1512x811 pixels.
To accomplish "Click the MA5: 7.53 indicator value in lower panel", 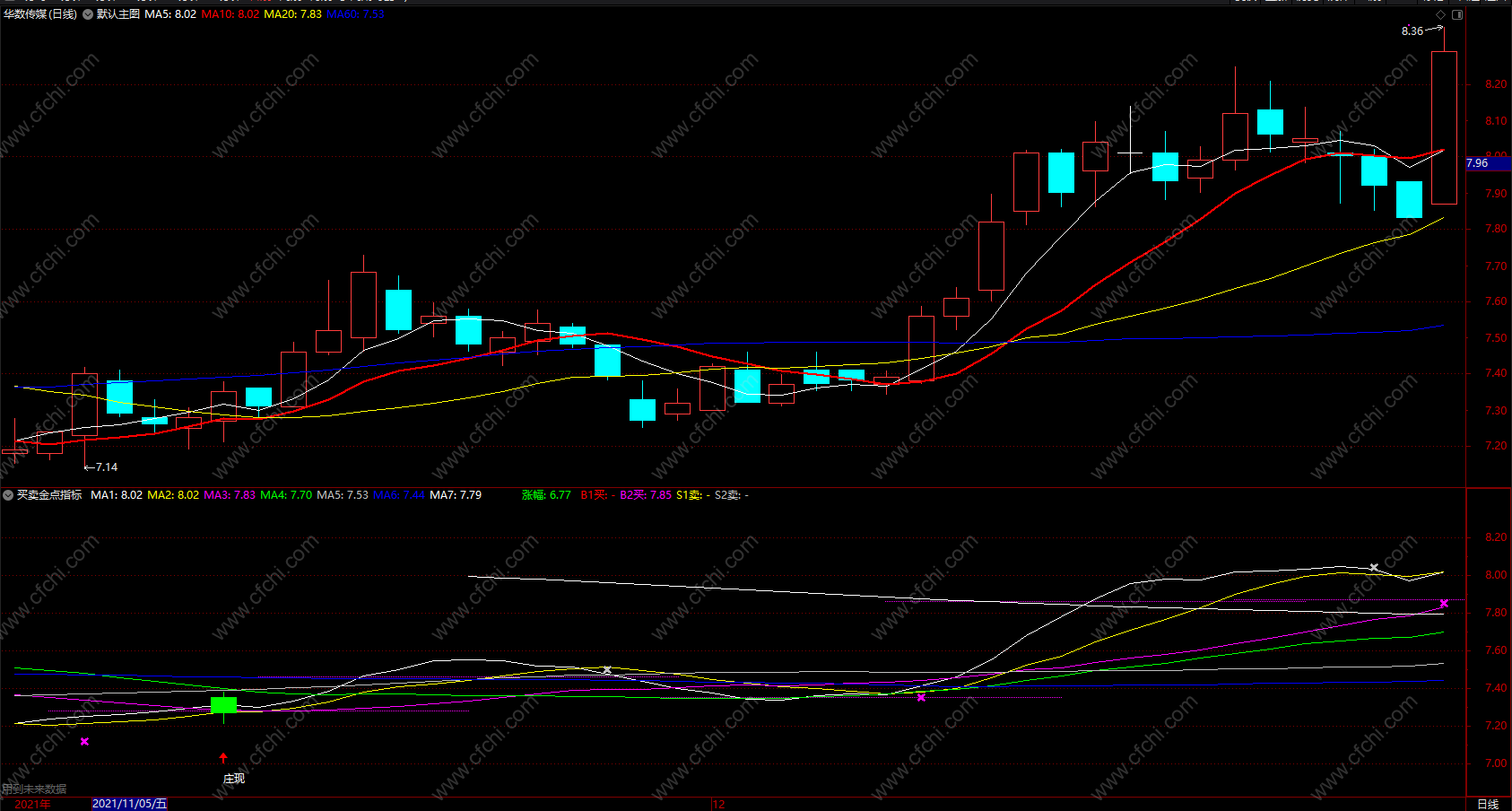I will click(343, 495).
